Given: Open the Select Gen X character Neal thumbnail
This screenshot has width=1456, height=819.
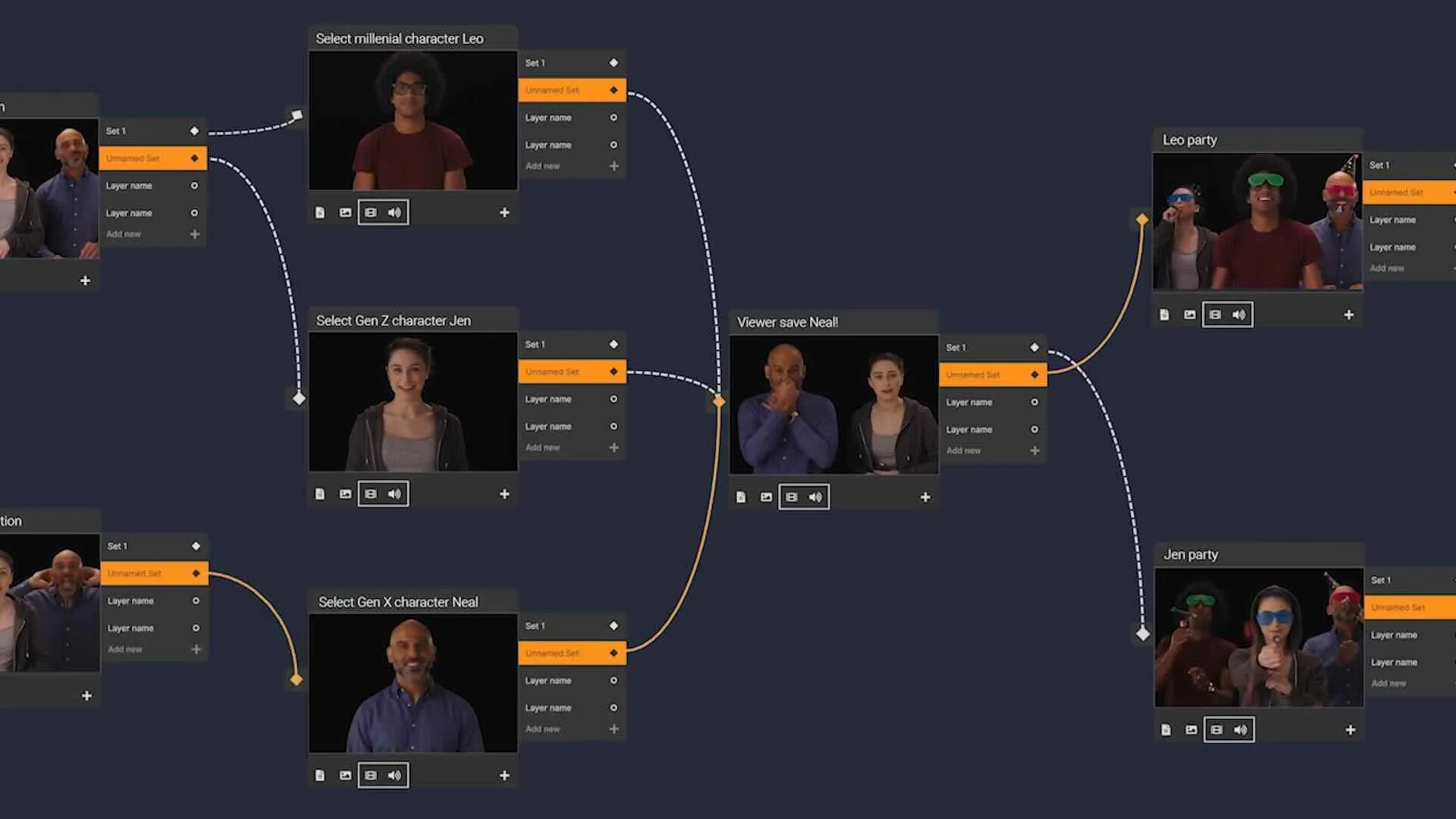Looking at the screenshot, I should tap(413, 682).
